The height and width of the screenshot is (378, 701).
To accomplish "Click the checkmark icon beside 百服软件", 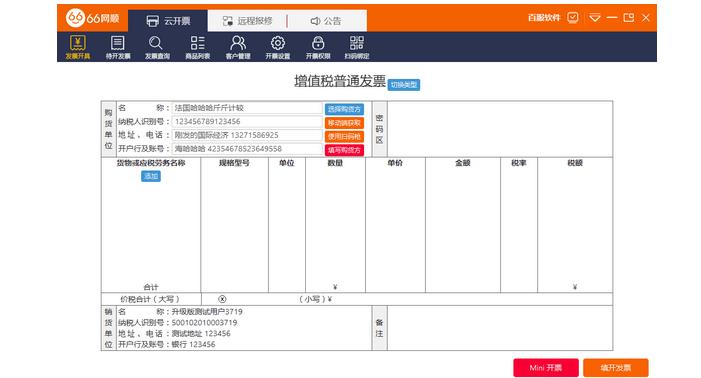I will tap(573, 17).
